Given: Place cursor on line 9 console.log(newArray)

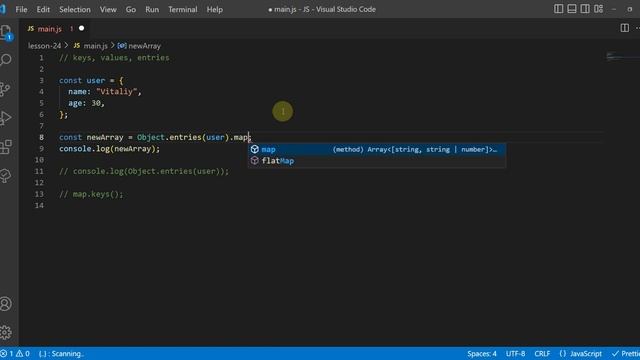Looking at the screenshot, I should [x=109, y=149].
